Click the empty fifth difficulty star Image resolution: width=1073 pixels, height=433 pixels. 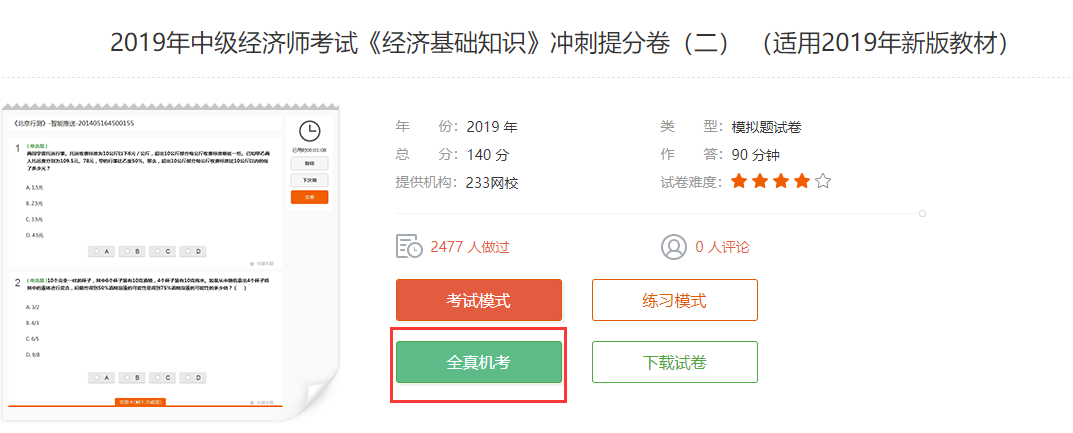tap(823, 182)
